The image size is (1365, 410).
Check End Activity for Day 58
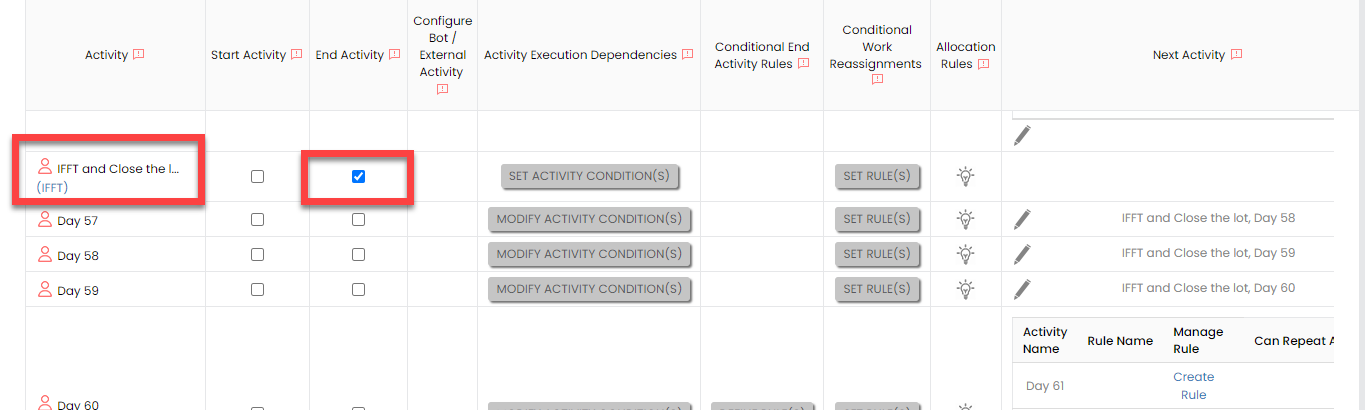click(x=358, y=254)
